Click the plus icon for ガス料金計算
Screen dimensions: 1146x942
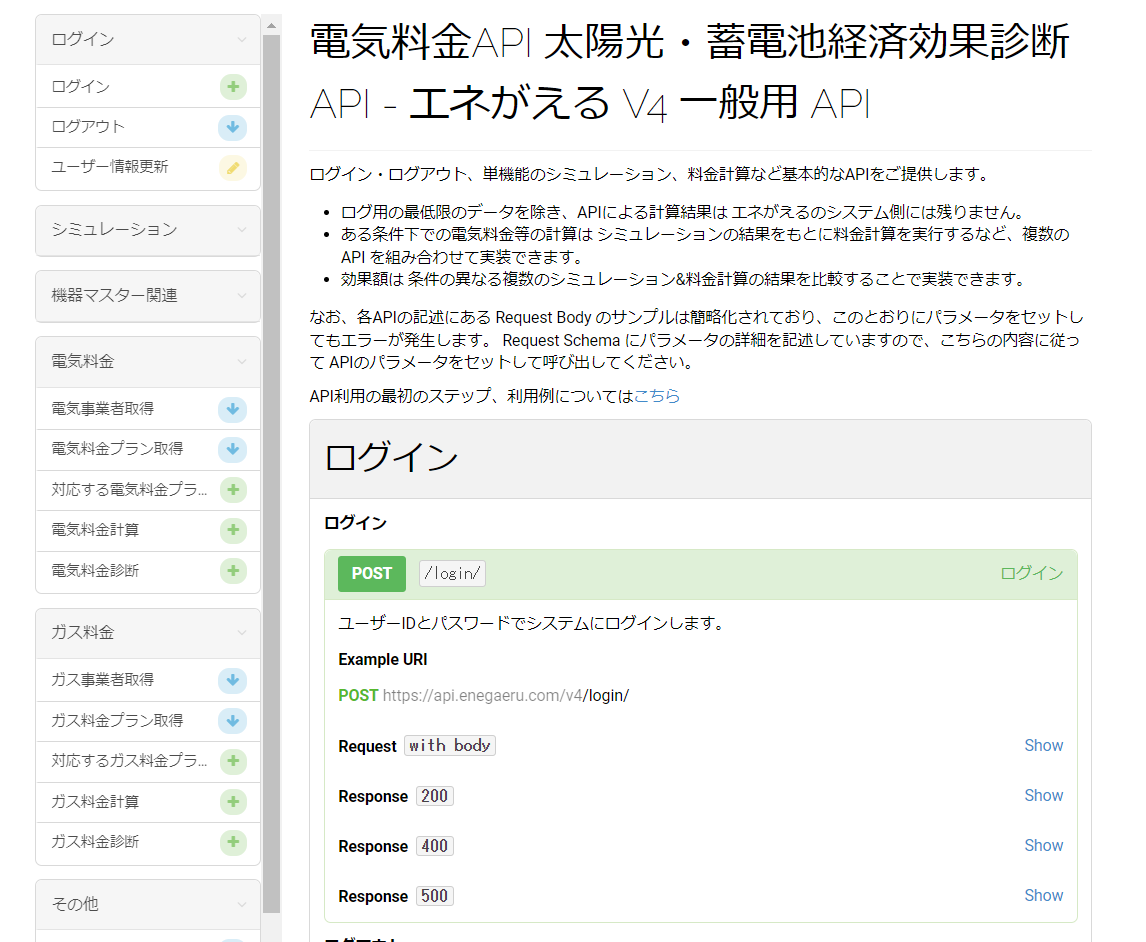click(x=233, y=802)
